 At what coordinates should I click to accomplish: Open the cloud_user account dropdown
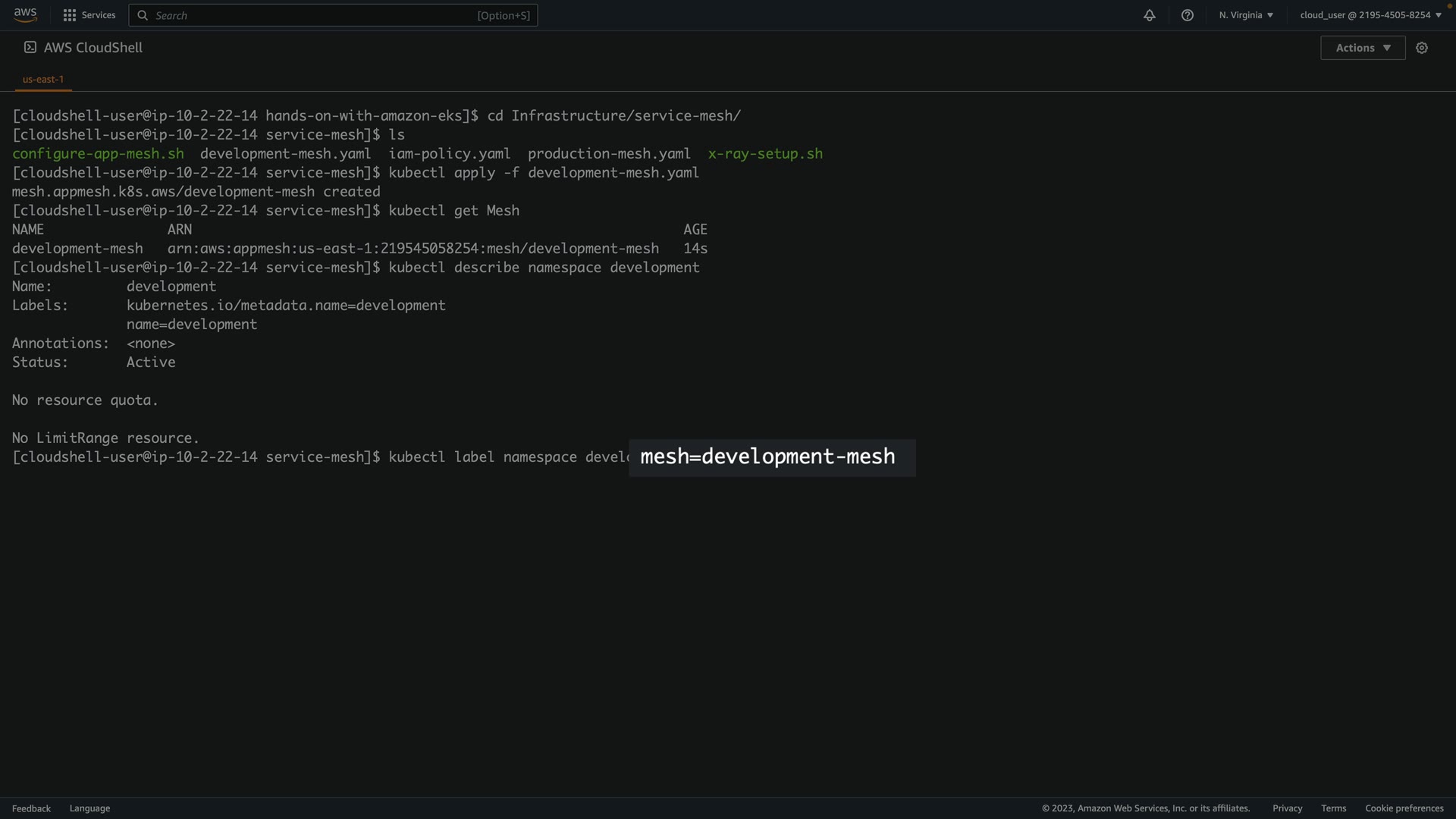[x=1370, y=15]
